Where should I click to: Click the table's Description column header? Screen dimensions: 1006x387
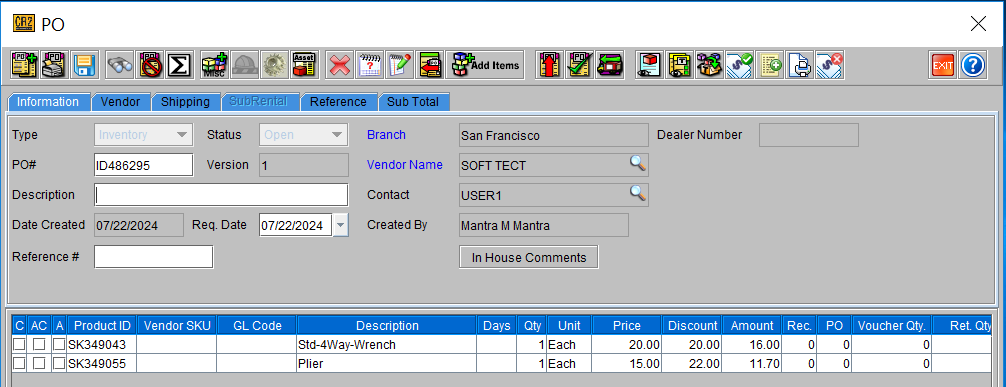pyautogui.click(x=388, y=325)
